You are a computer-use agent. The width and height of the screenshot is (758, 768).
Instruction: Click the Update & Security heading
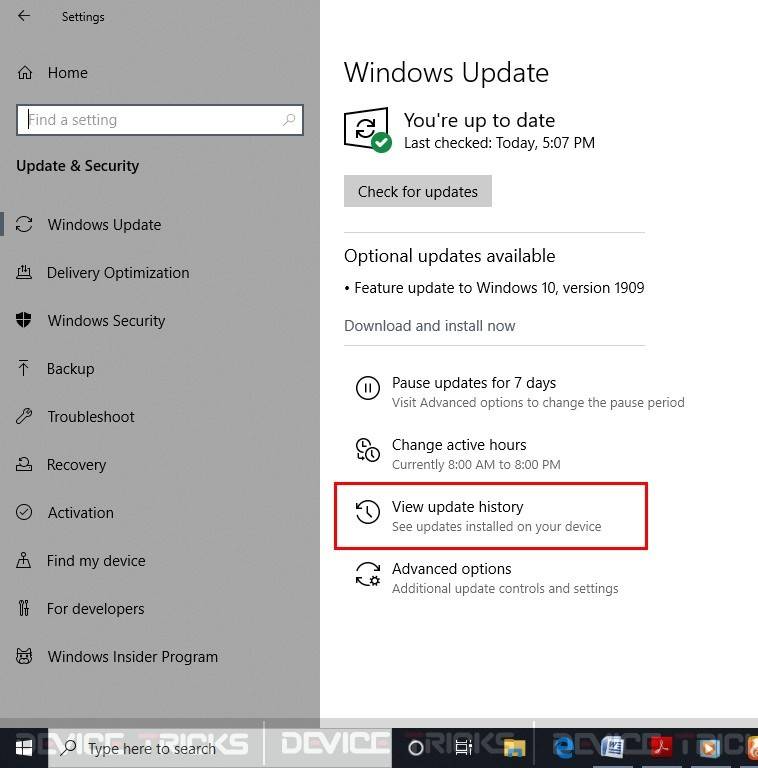tap(77, 166)
